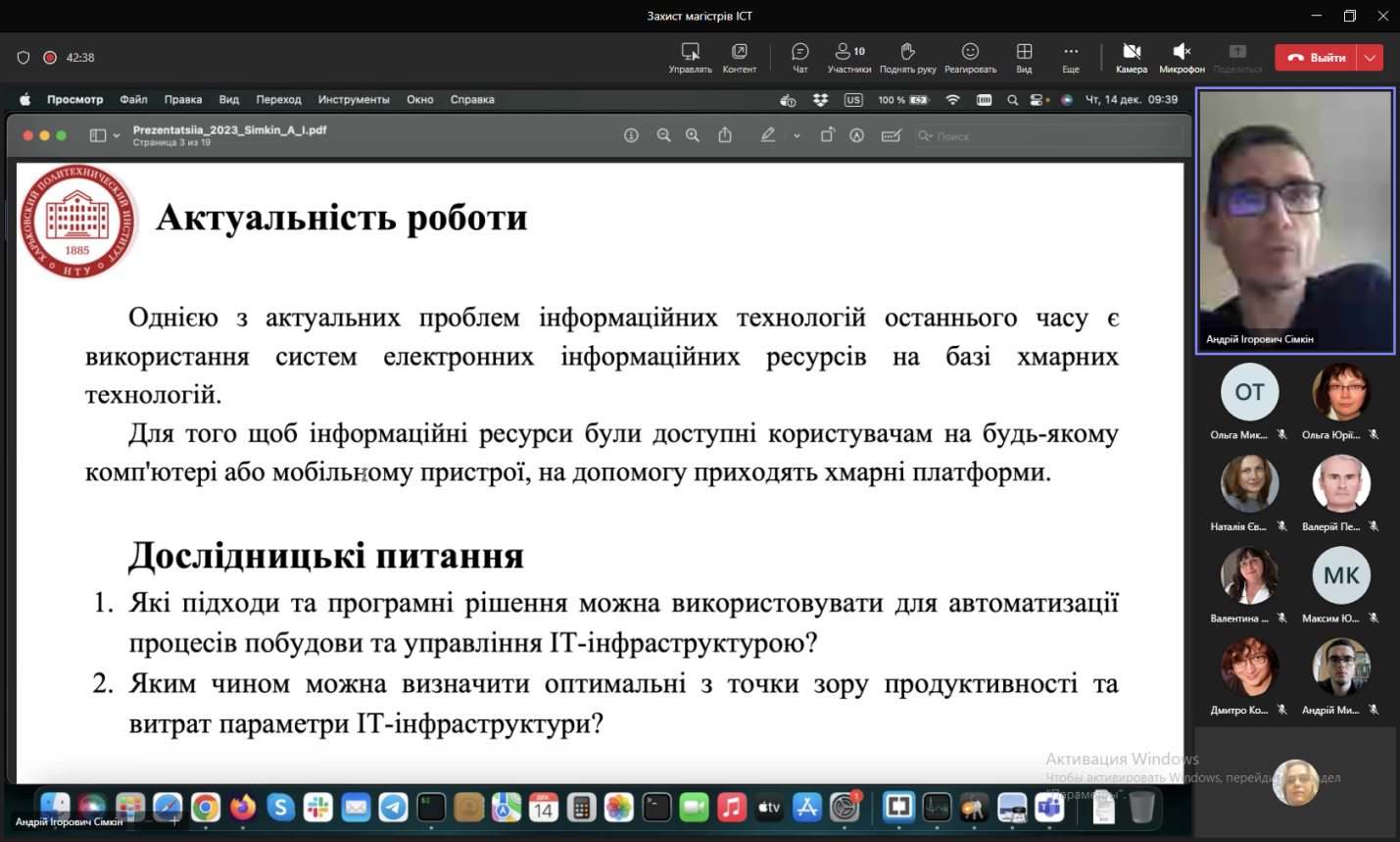Unmute using the Микрофон button
This screenshot has height=842, width=1400.
1182,57
